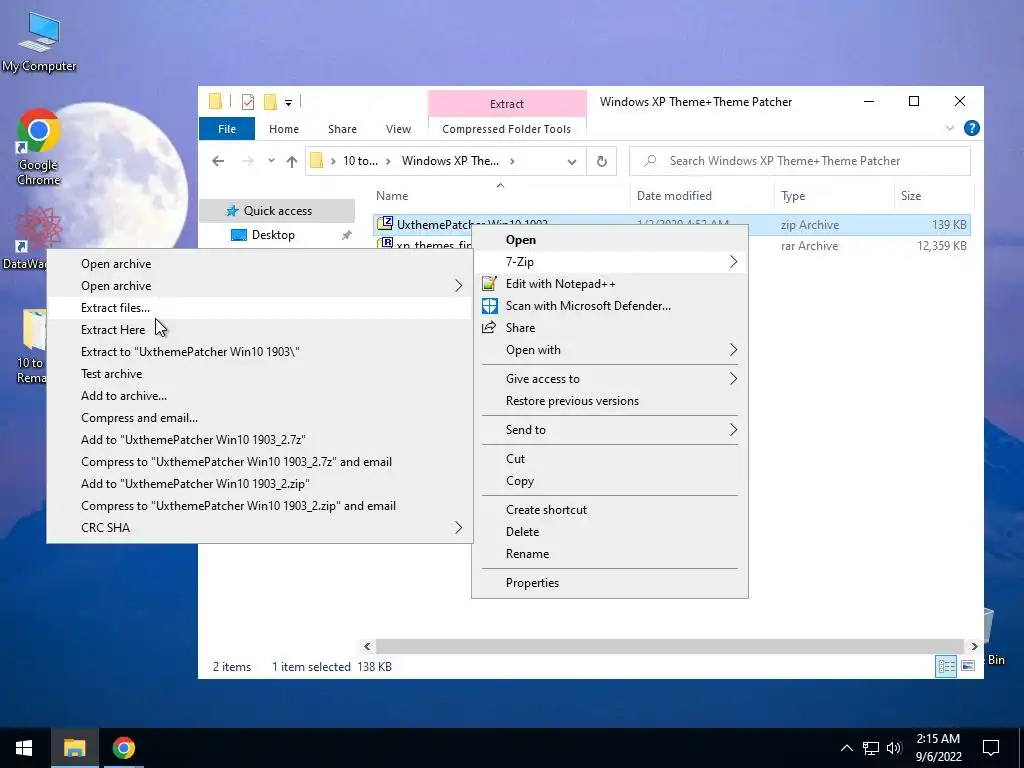
Task: Choose Scan with Microsoft Defender
Action: click(x=609, y=306)
